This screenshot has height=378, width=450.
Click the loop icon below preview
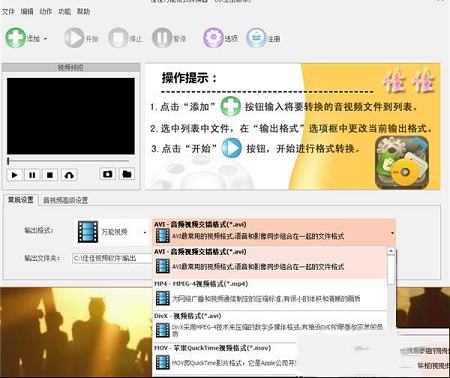[69, 175]
